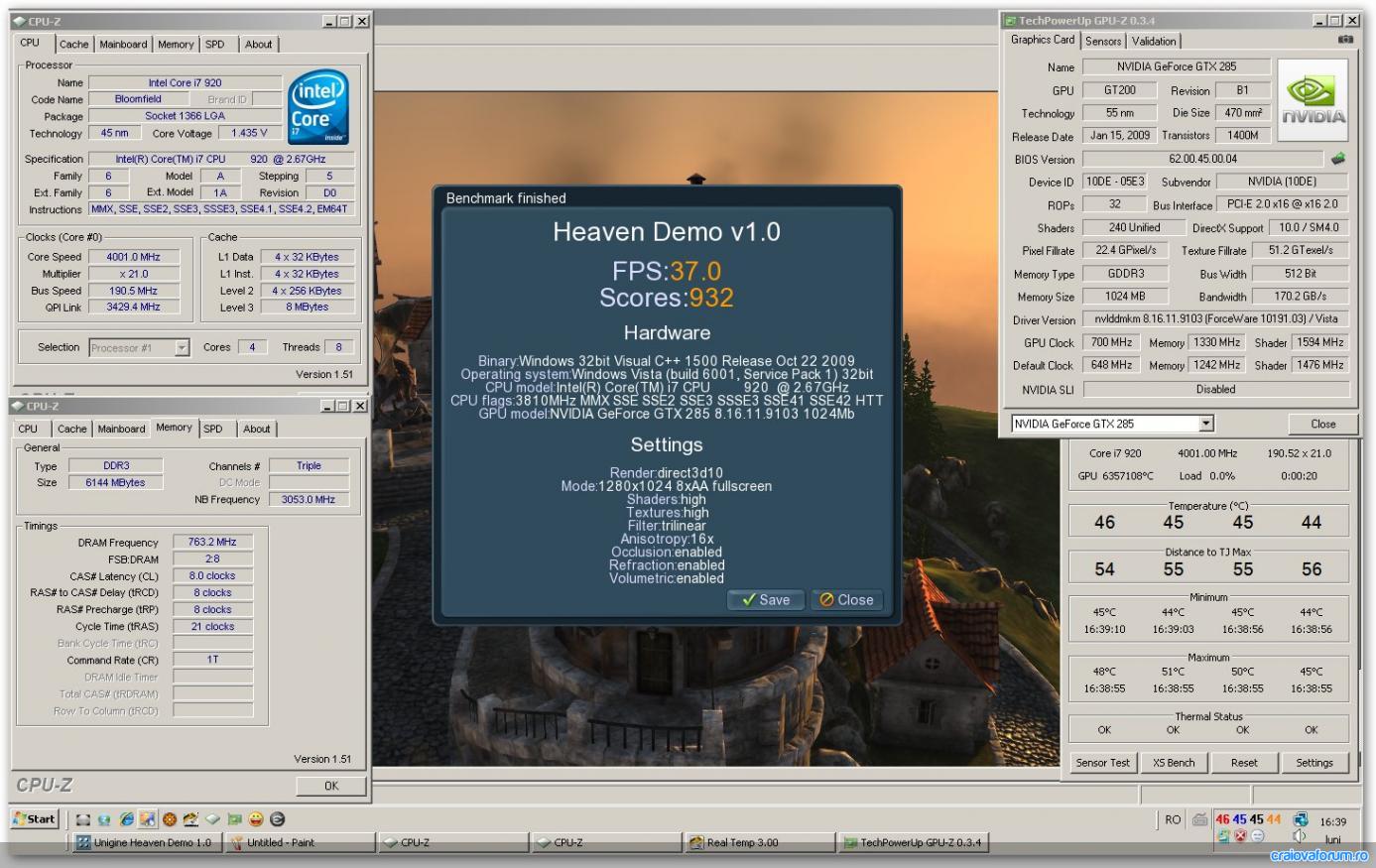Click the red X shield tray icon
Image resolution: width=1376 pixels, height=868 pixels.
[x=1240, y=836]
